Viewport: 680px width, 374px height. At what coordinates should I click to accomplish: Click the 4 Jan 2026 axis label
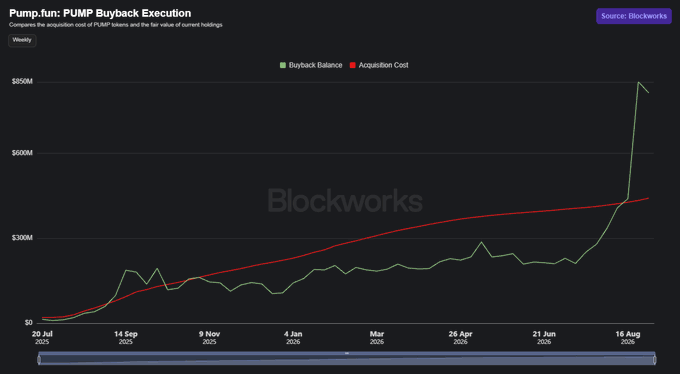click(x=293, y=338)
